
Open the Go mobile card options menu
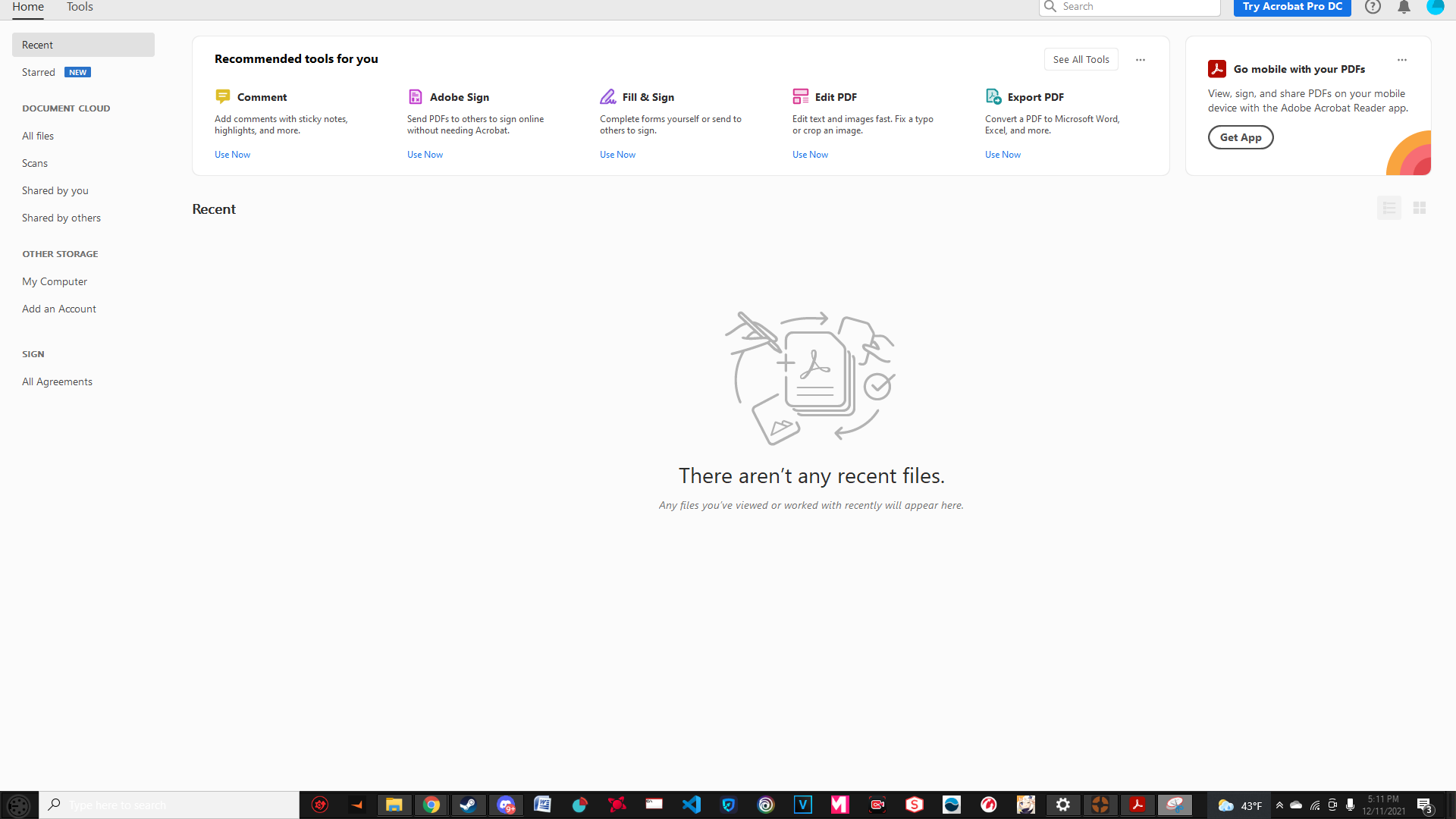[1401, 60]
